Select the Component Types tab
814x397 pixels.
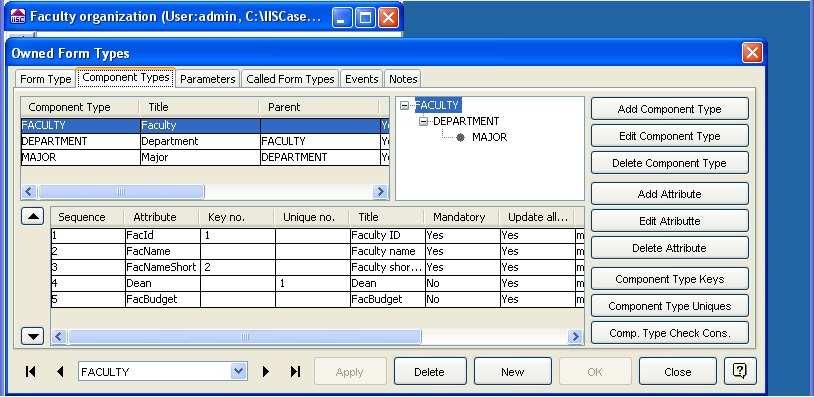click(126, 77)
